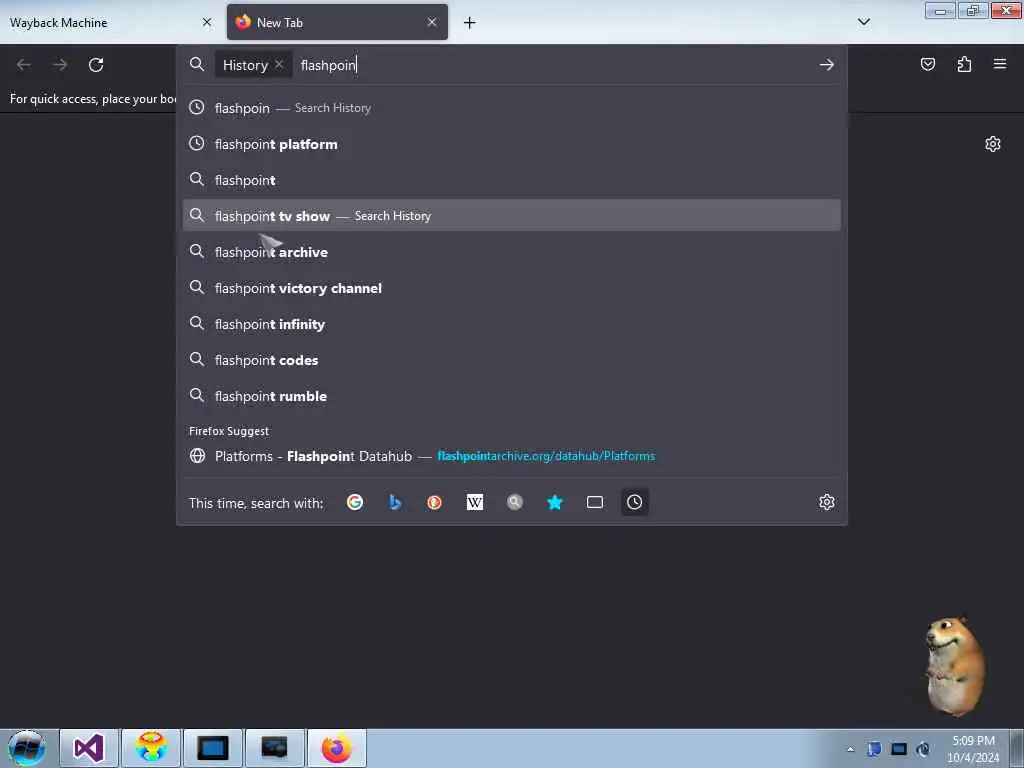The height and width of the screenshot is (768, 1024).
Task: Choose plain 'flashpoint' suggestion
Action: click(x=512, y=180)
